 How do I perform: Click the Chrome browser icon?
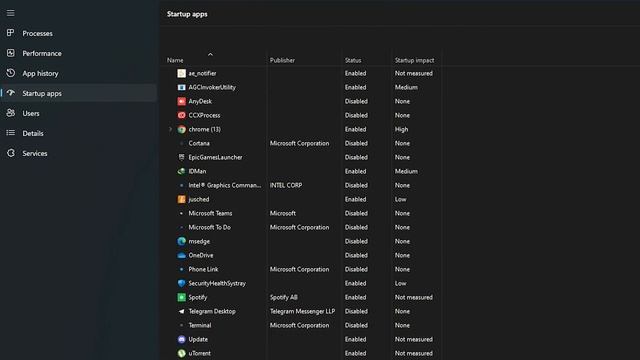(x=182, y=129)
